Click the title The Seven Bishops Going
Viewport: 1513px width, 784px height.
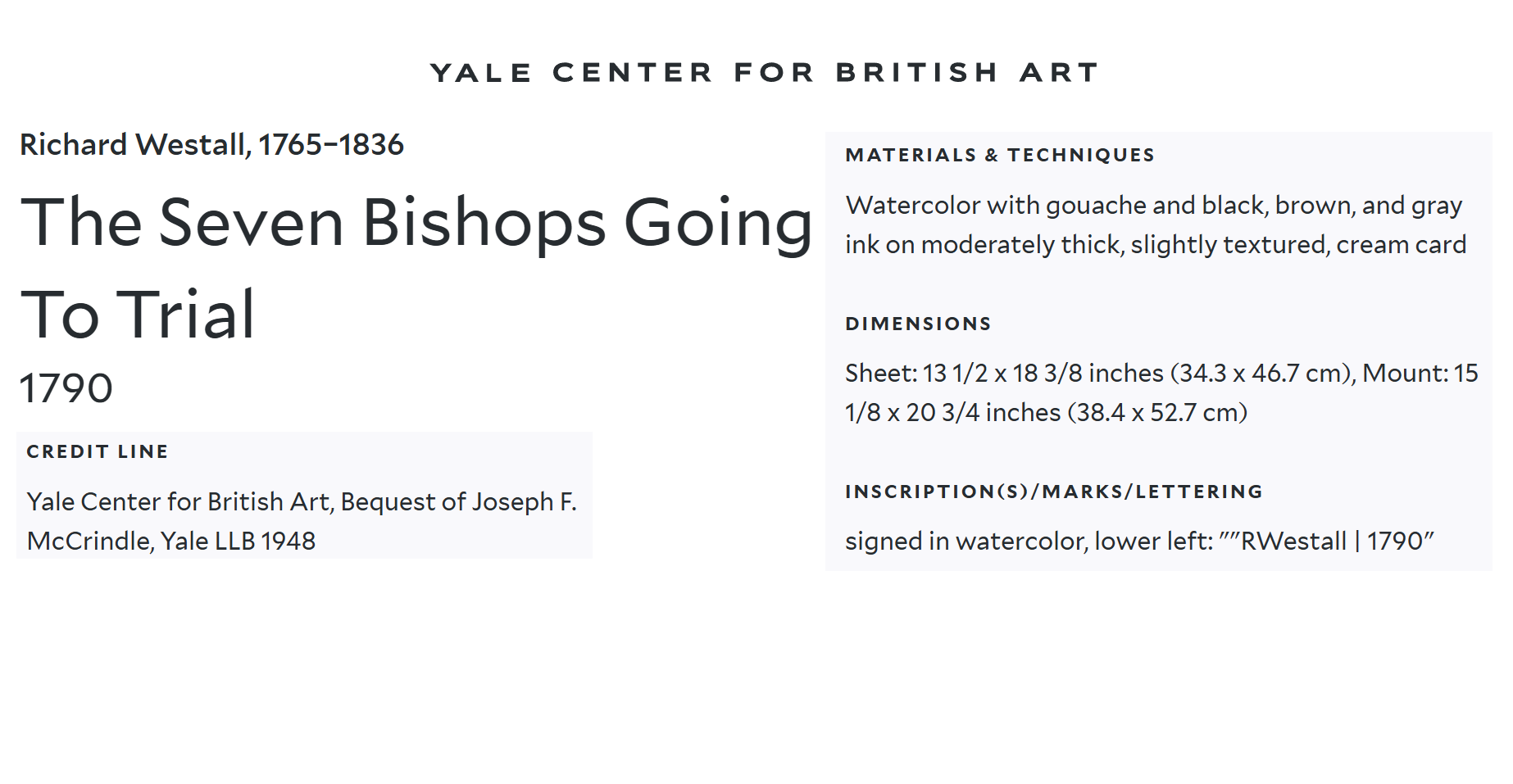(x=416, y=224)
